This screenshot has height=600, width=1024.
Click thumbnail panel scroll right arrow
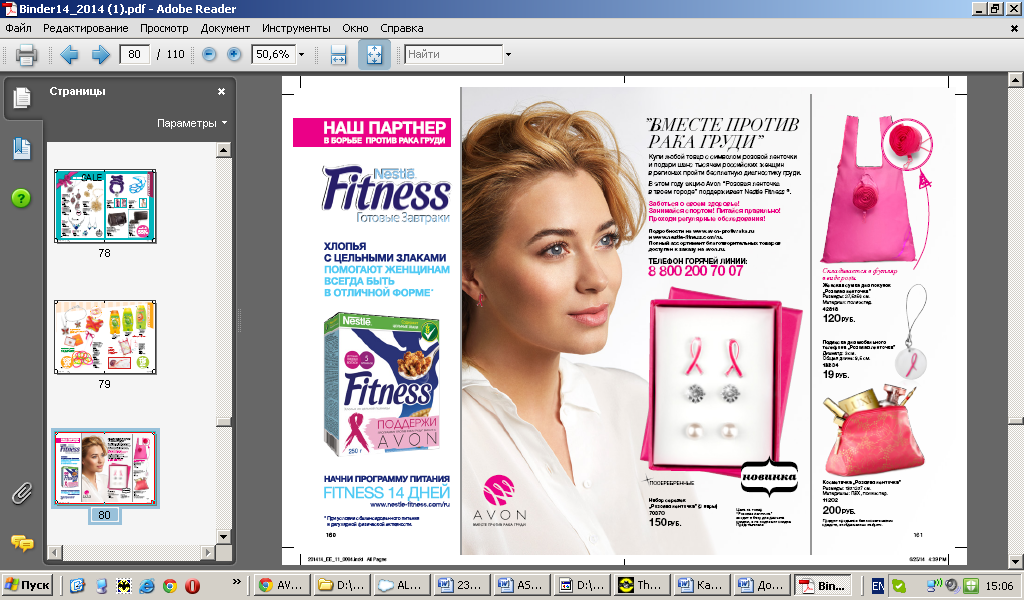208,552
